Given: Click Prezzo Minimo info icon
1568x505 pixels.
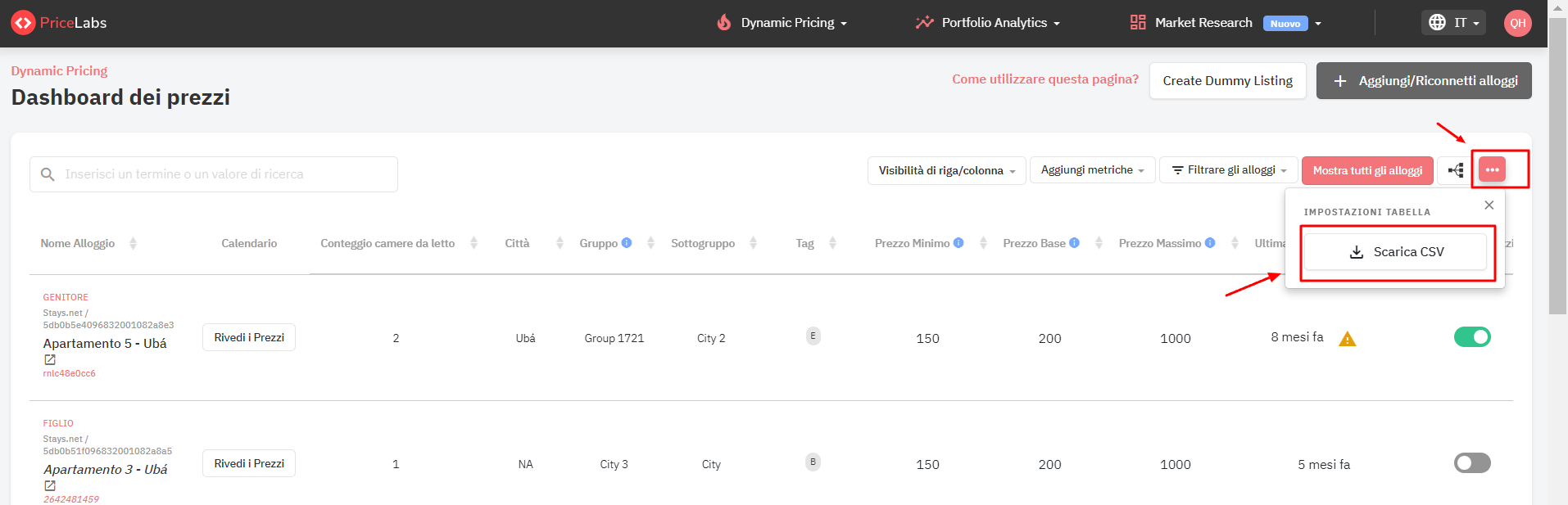Looking at the screenshot, I should [958, 242].
